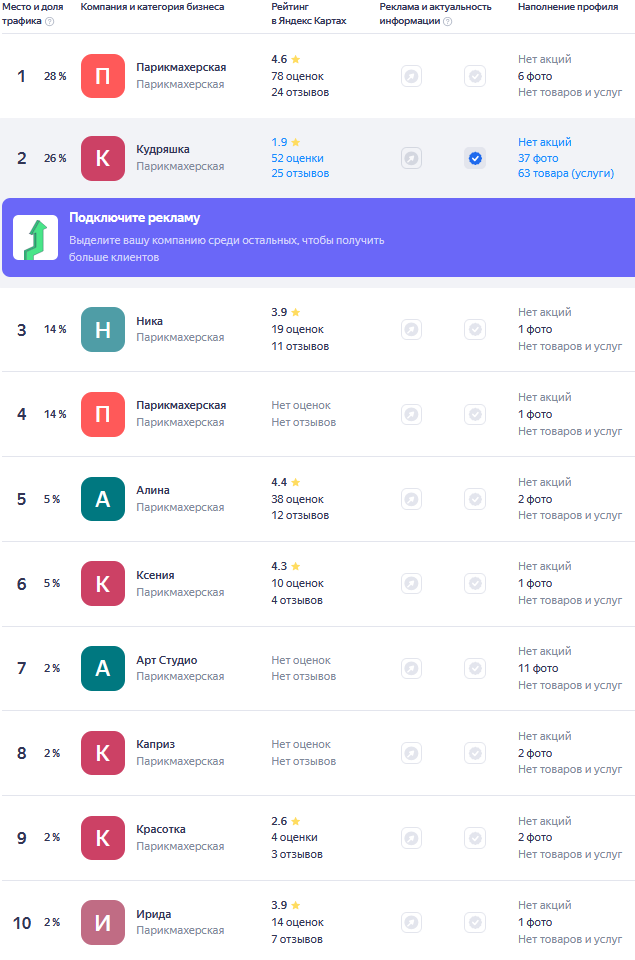Open the '63 товара (услуги)' link
Image resolution: width=635 pixels, height=960 pixels.
point(566,173)
